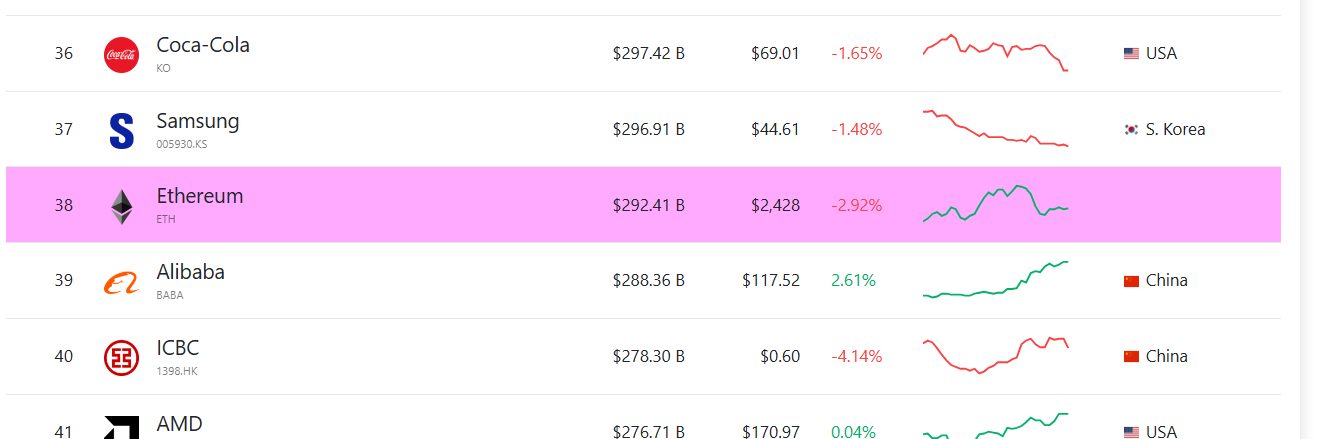Screen dimensions: 1333x439
Task: Click the Ethereum price trend sparkline
Action: [996, 203]
